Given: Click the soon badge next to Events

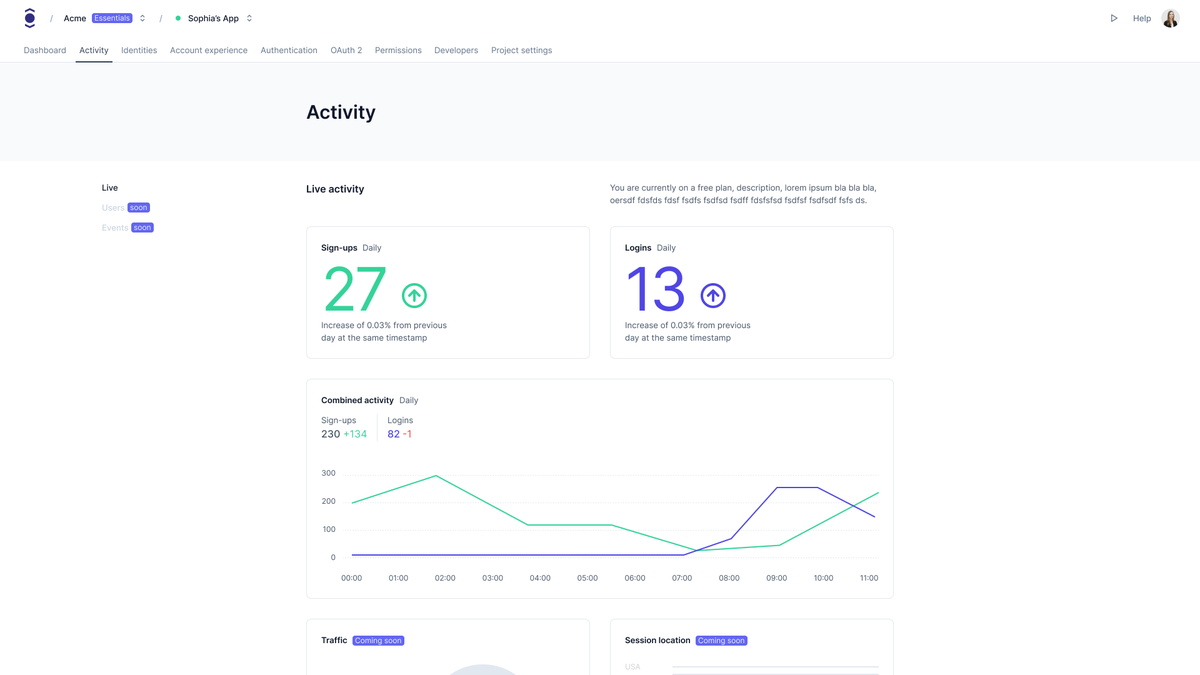Looking at the screenshot, I should [x=143, y=228].
